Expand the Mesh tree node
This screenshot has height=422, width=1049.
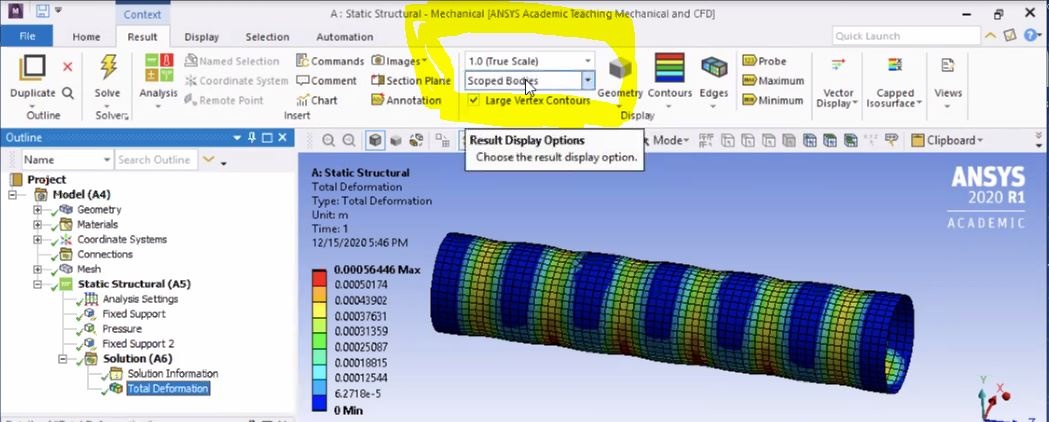pyautogui.click(x=37, y=269)
